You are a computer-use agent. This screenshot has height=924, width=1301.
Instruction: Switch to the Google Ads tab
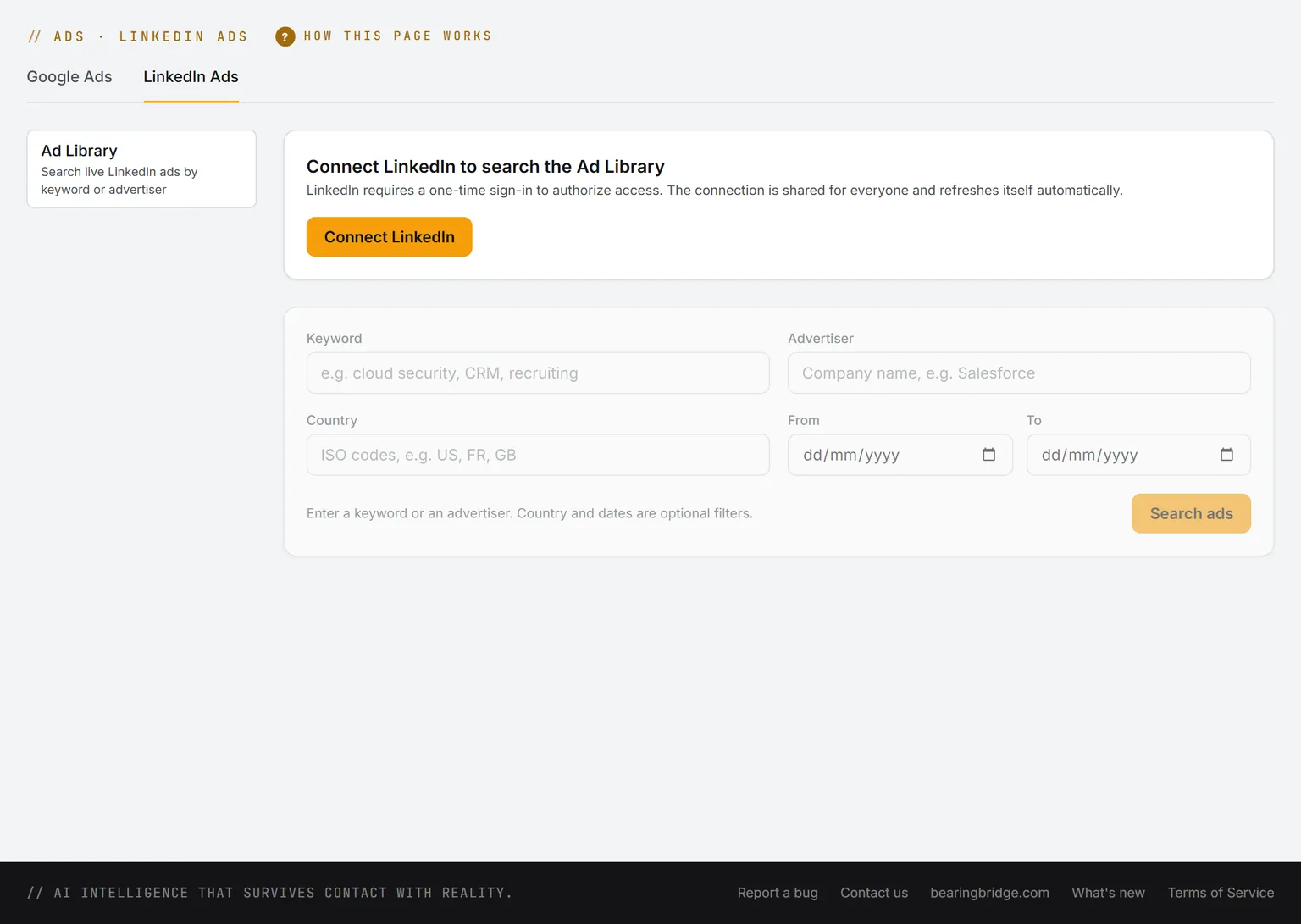(x=69, y=77)
